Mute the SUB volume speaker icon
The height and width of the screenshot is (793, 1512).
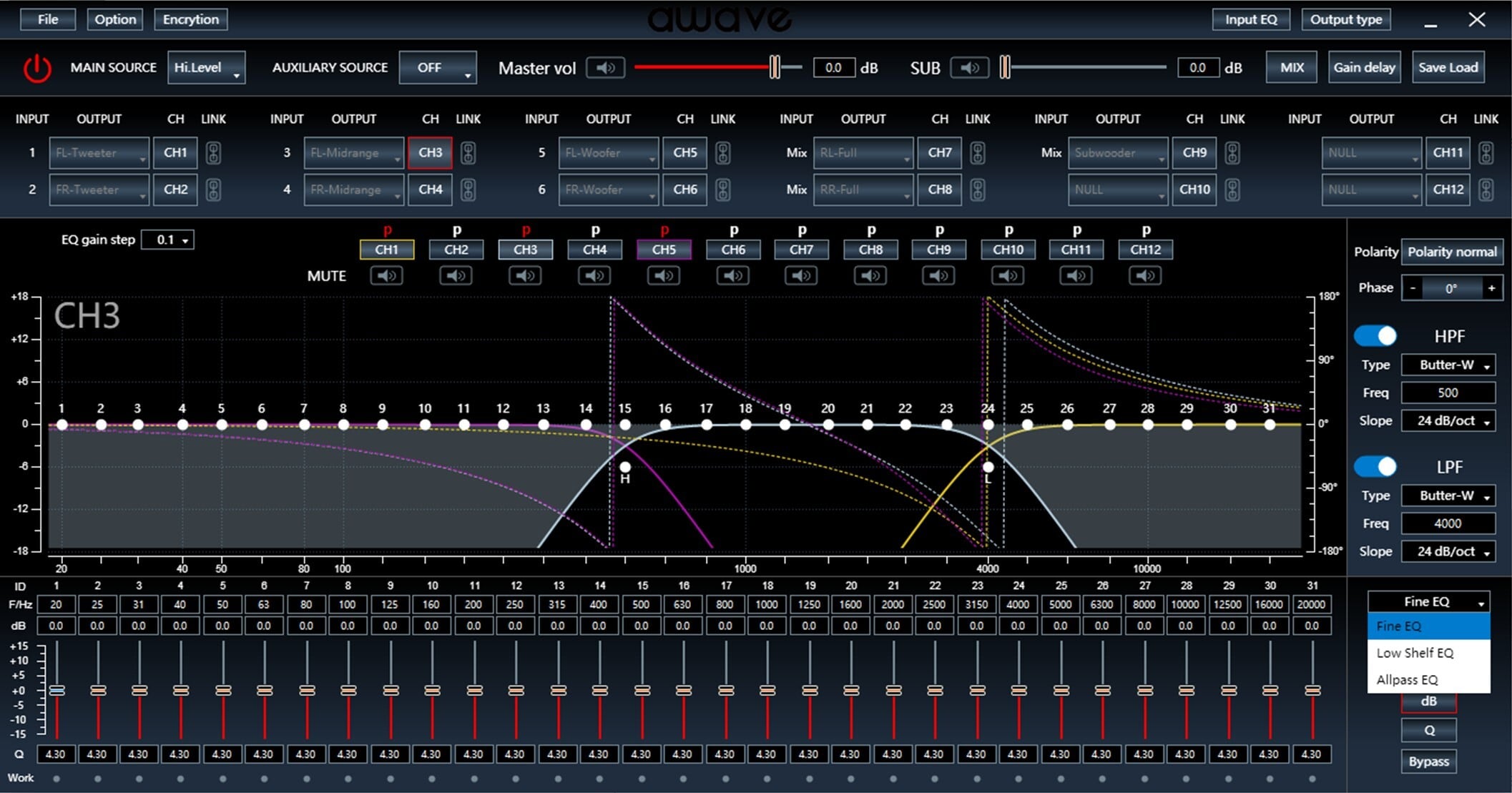(x=969, y=68)
